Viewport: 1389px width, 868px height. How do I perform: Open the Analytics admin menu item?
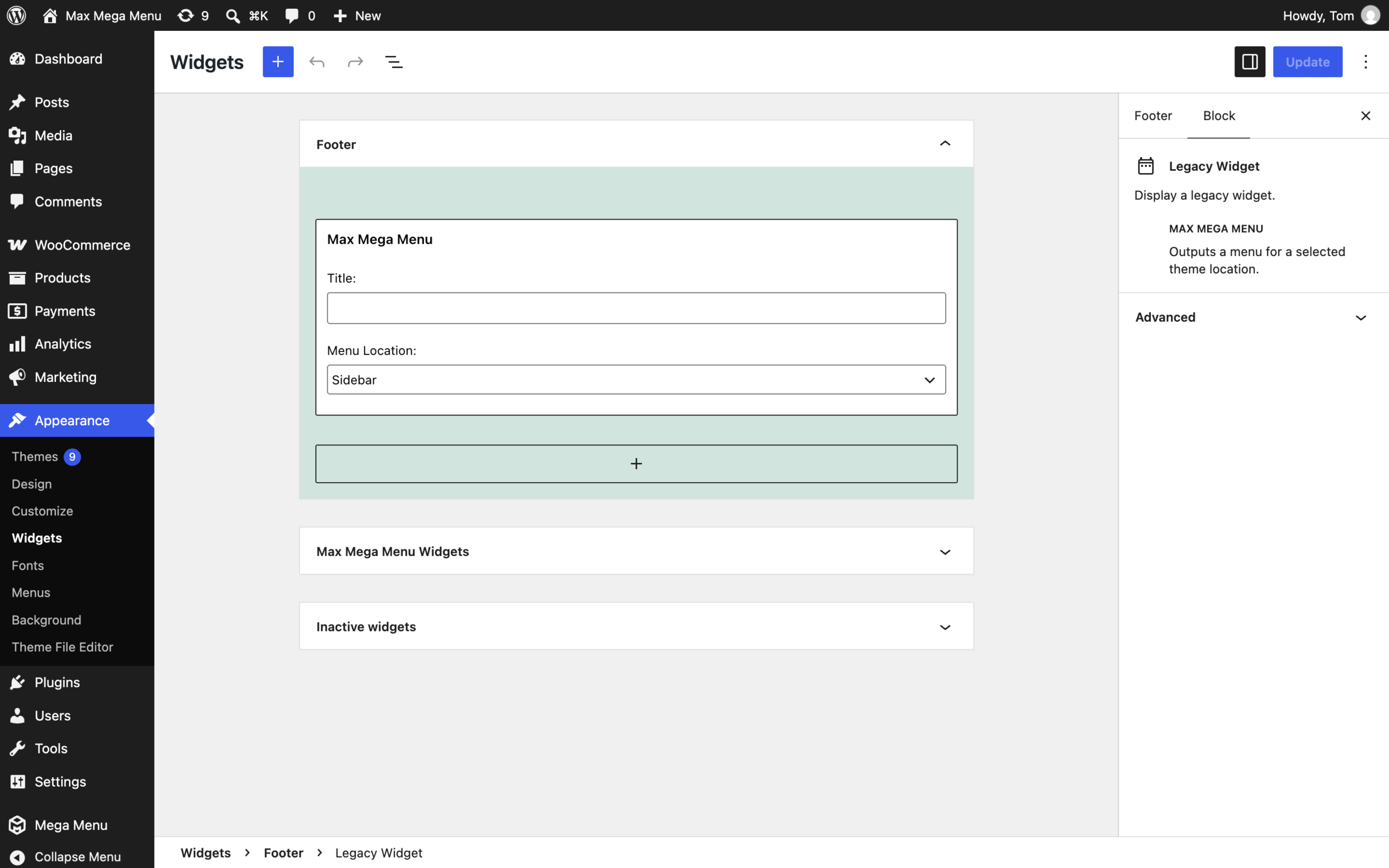[x=77, y=344]
